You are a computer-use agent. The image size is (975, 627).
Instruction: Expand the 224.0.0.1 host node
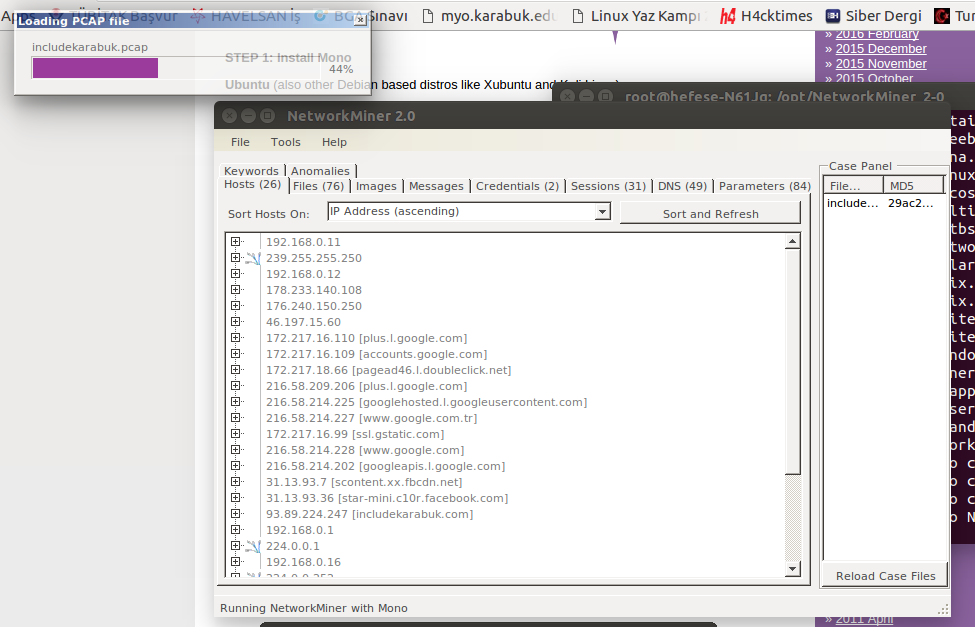coord(235,546)
